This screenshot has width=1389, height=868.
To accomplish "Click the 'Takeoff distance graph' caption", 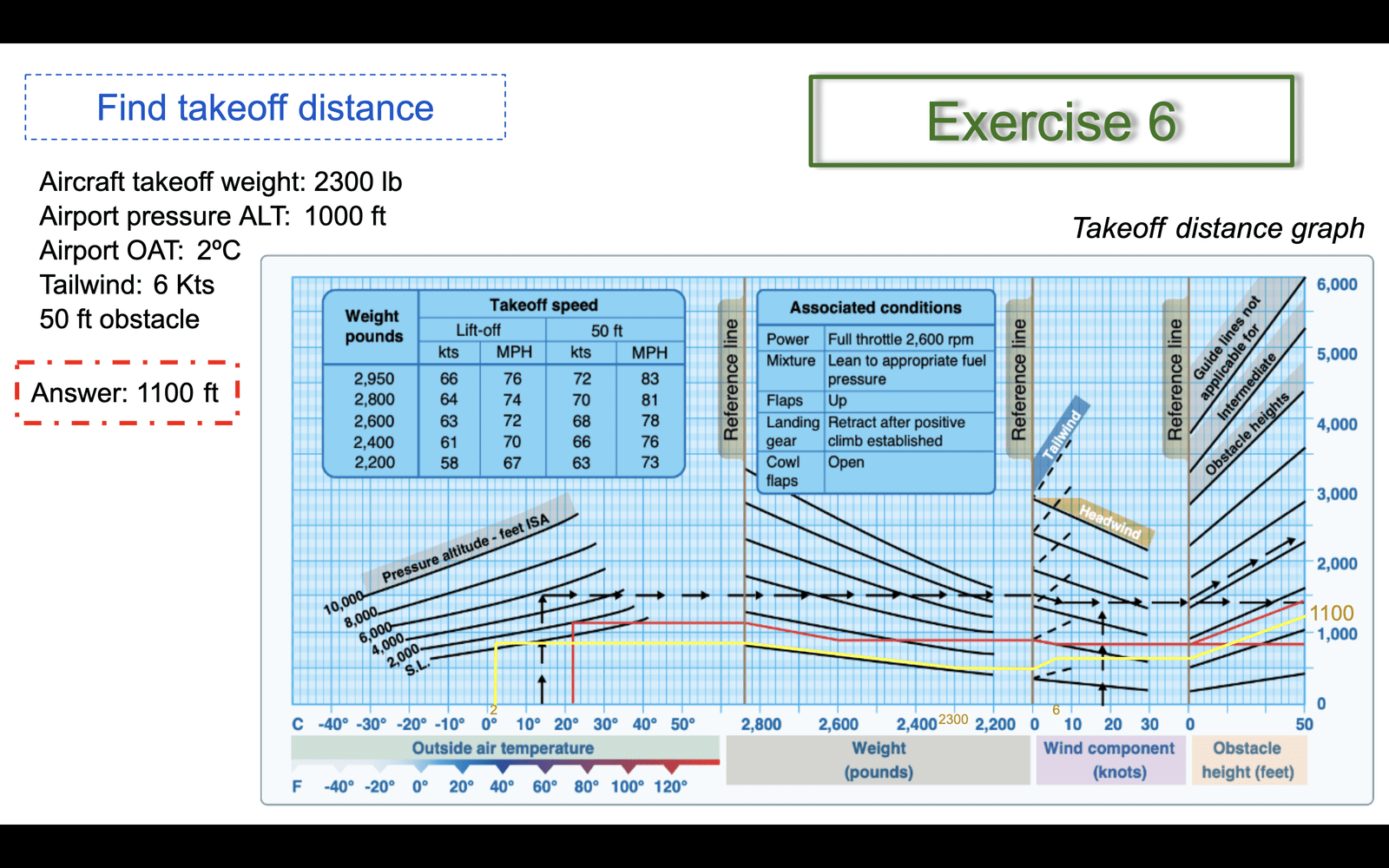I will [1218, 228].
